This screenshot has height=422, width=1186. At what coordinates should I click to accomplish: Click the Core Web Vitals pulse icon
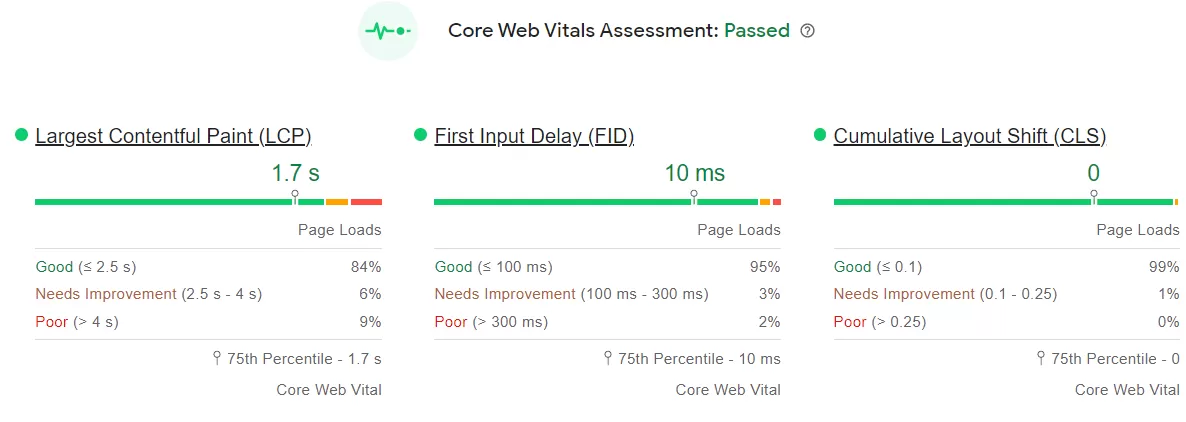[x=387, y=31]
